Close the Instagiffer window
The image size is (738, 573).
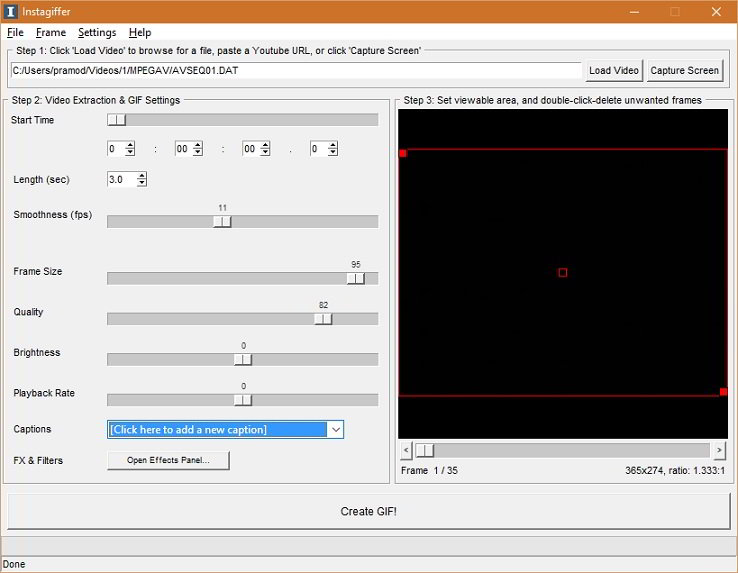[x=716, y=12]
